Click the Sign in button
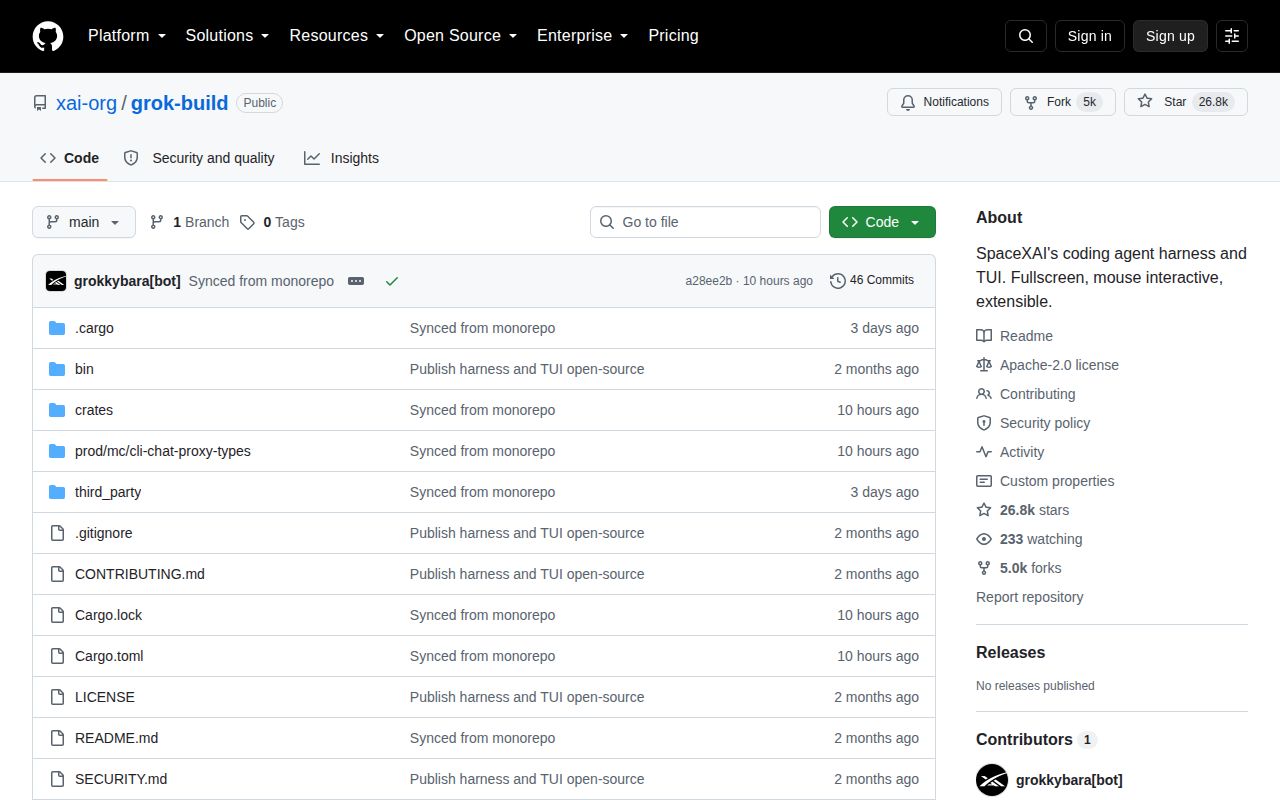 pyautogui.click(x=1089, y=36)
